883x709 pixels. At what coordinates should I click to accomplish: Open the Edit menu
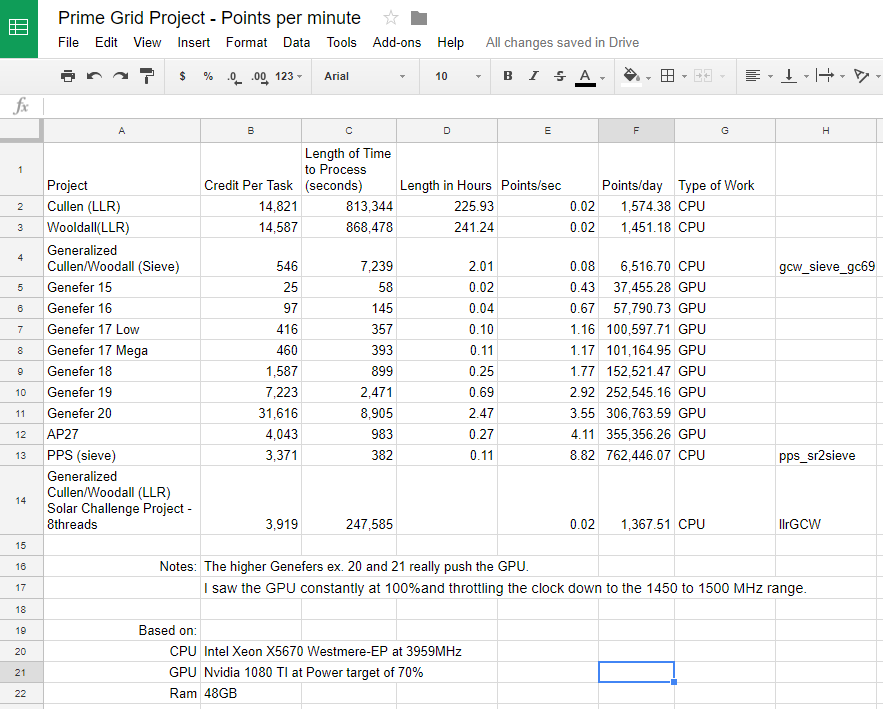click(106, 43)
